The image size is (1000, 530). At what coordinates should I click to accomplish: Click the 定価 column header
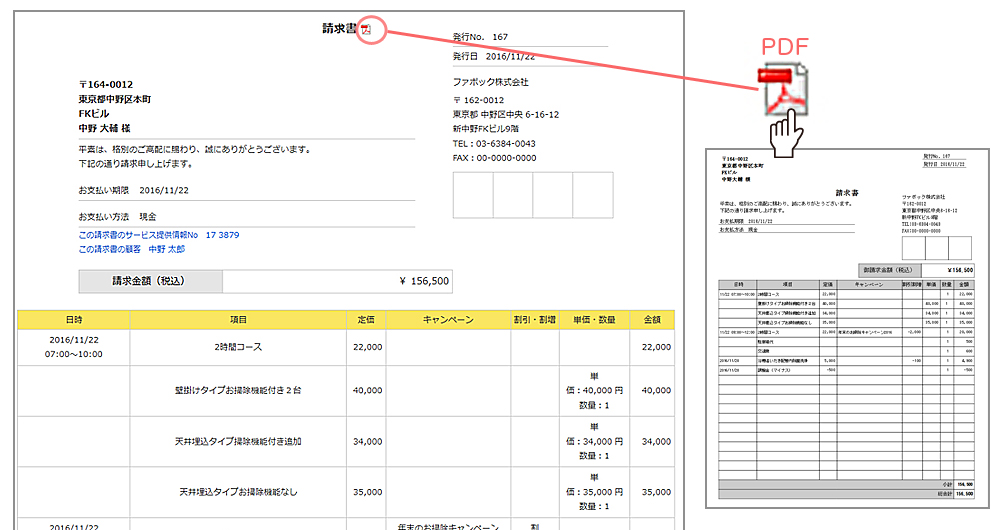point(366,320)
